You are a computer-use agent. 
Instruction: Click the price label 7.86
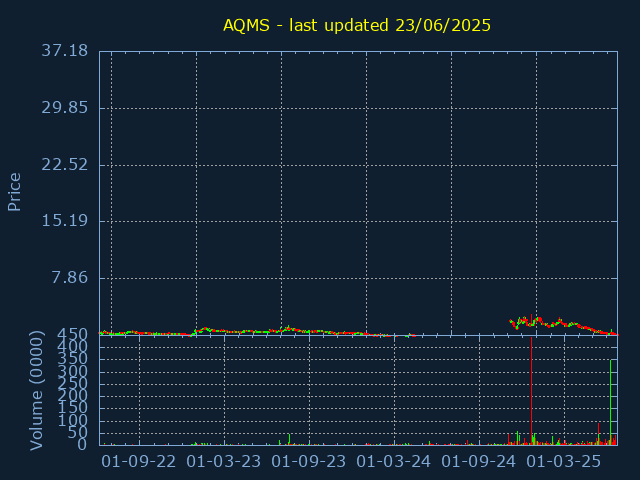click(69, 278)
